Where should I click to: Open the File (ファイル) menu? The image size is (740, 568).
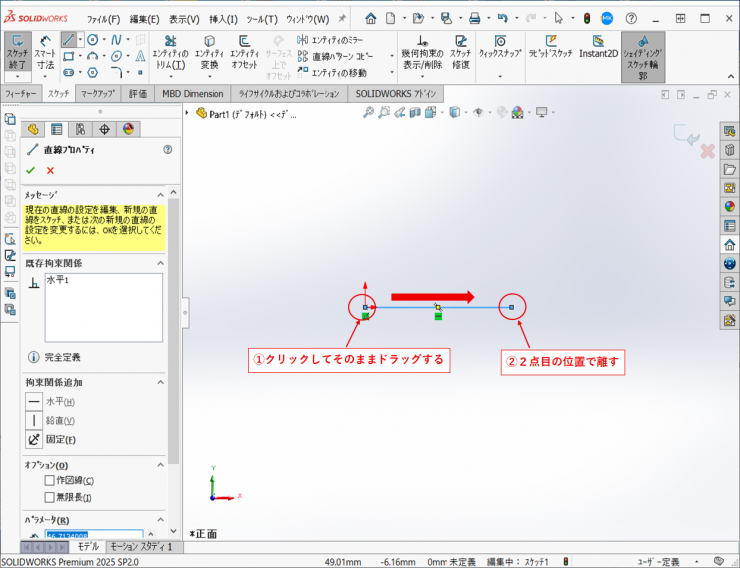pyautogui.click(x=103, y=19)
